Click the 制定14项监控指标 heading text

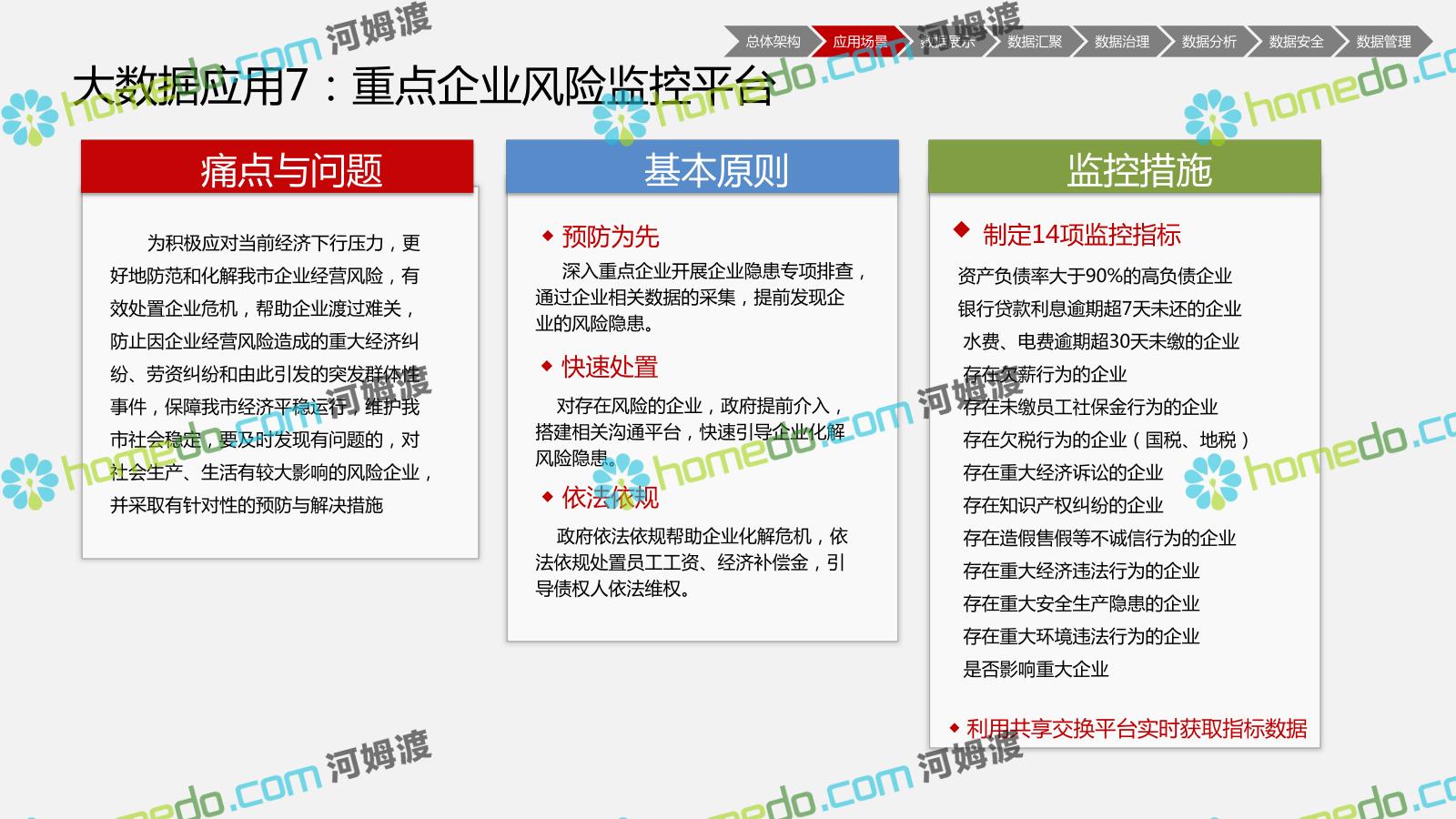coord(1081,235)
